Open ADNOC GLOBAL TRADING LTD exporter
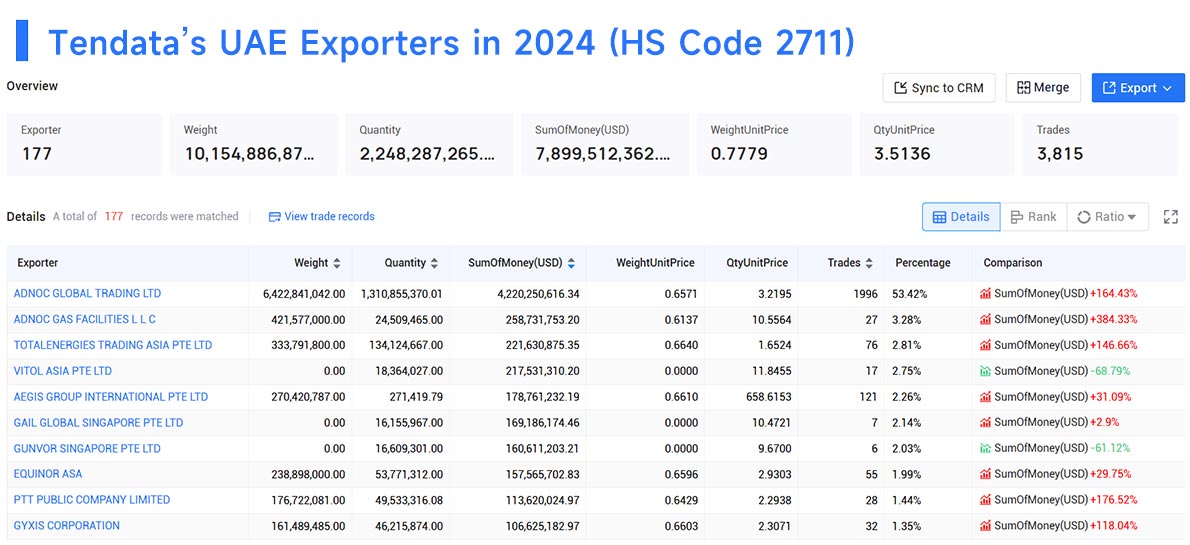Screen dimensions: 1190x545 (87, 293)
